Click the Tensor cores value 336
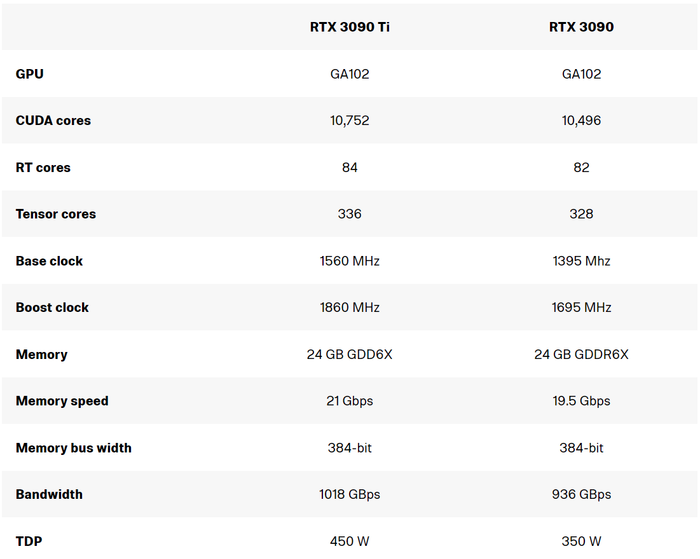 [349, 214]
